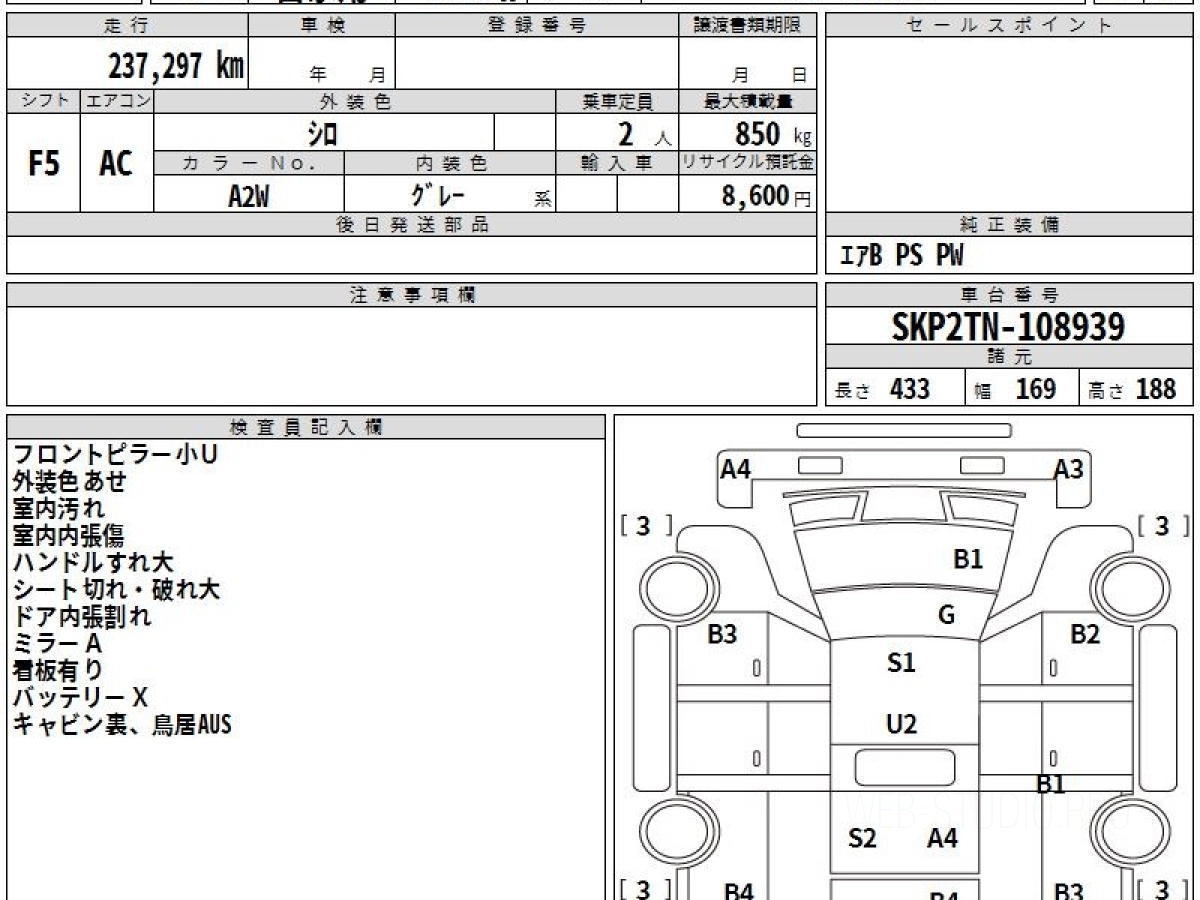Select the セールスポイント header
Viewport: 1200px width, 900px height.
pyautogui.click(x=1009, y=26)
